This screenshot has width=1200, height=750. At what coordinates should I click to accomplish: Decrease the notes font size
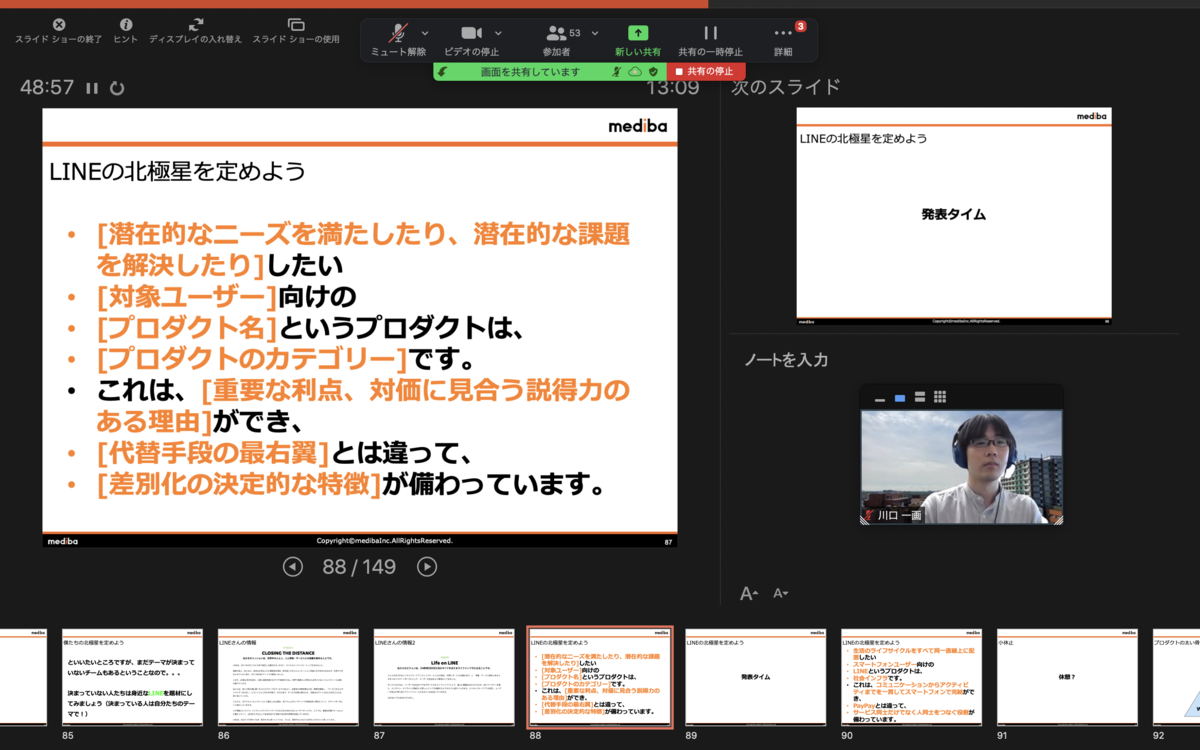coord(780,593)
